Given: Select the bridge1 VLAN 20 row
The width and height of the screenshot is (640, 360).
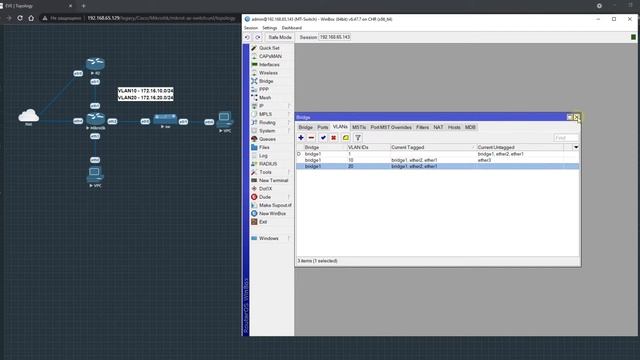Looking at the screenshot, I should (438, 166).
